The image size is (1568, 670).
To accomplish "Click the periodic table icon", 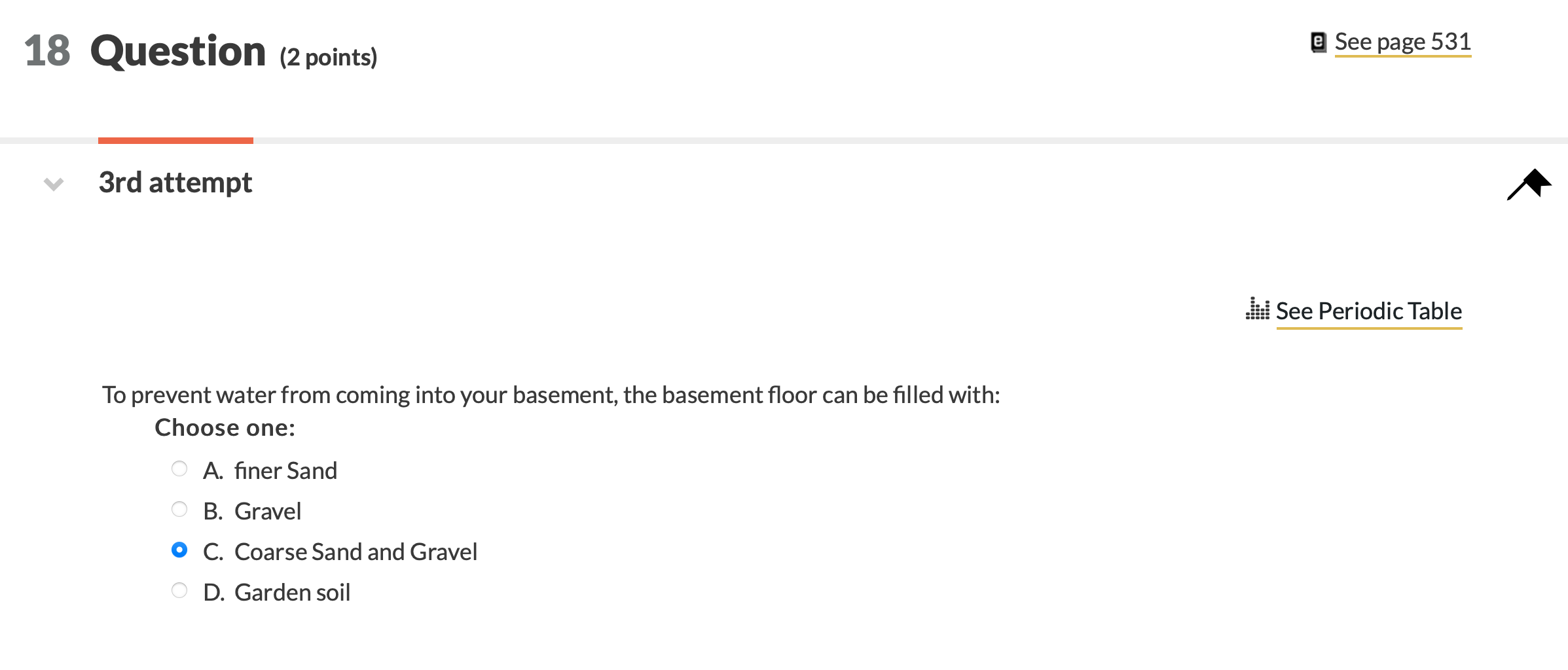I will click(1257, 309).
